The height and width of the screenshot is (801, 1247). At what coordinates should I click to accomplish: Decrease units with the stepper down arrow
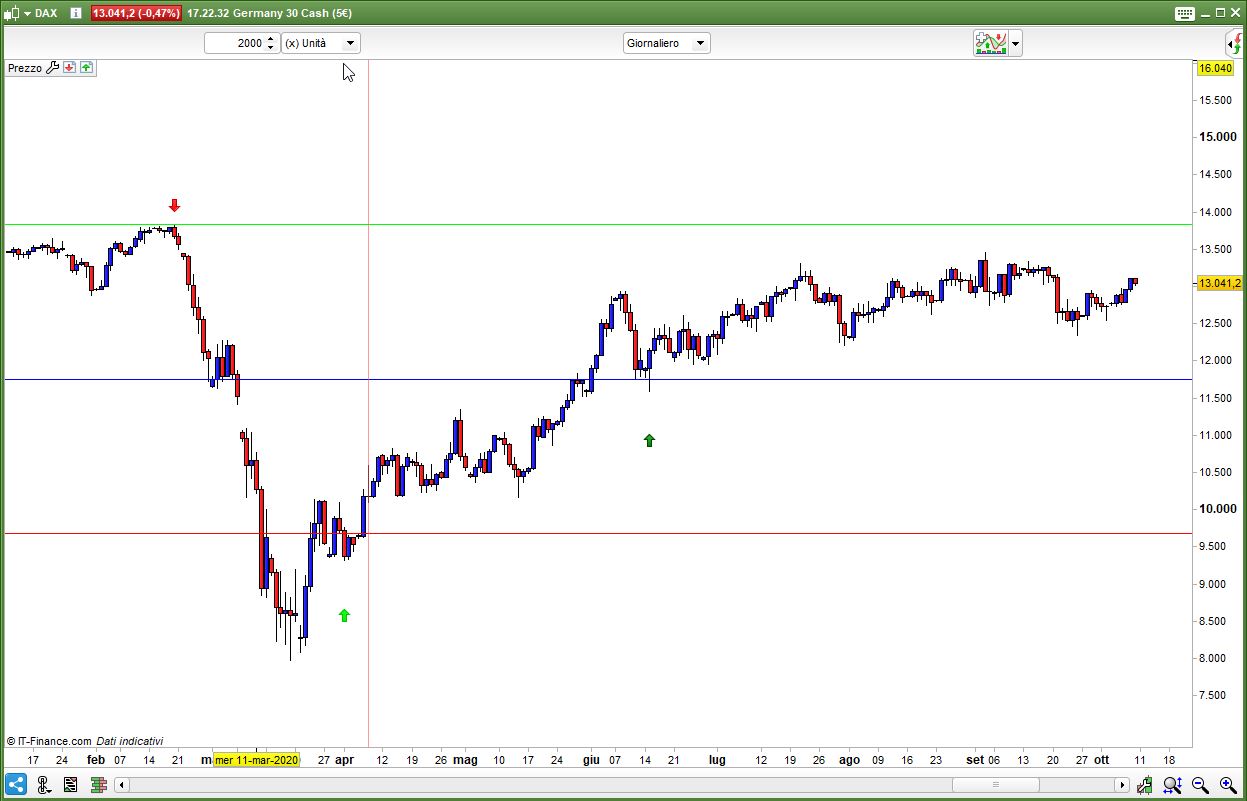[x=271, y=48]
